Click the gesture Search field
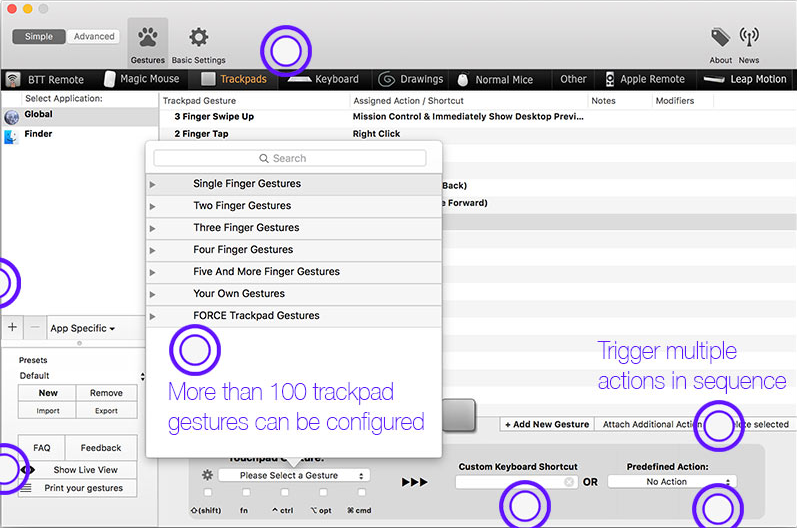 tap(290, 158)
